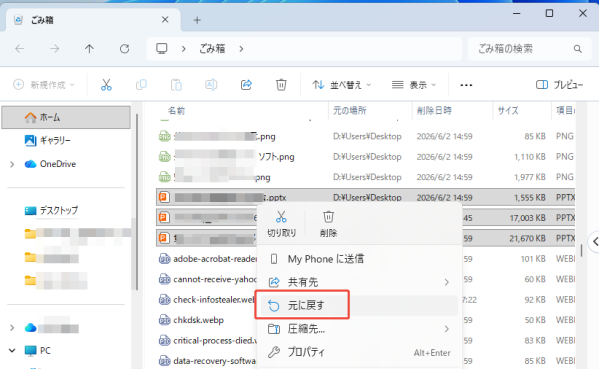This screenshot has width=599, height=369.
Task: Minimize the ごみ箱 window
Action: (x=516, y=13)
